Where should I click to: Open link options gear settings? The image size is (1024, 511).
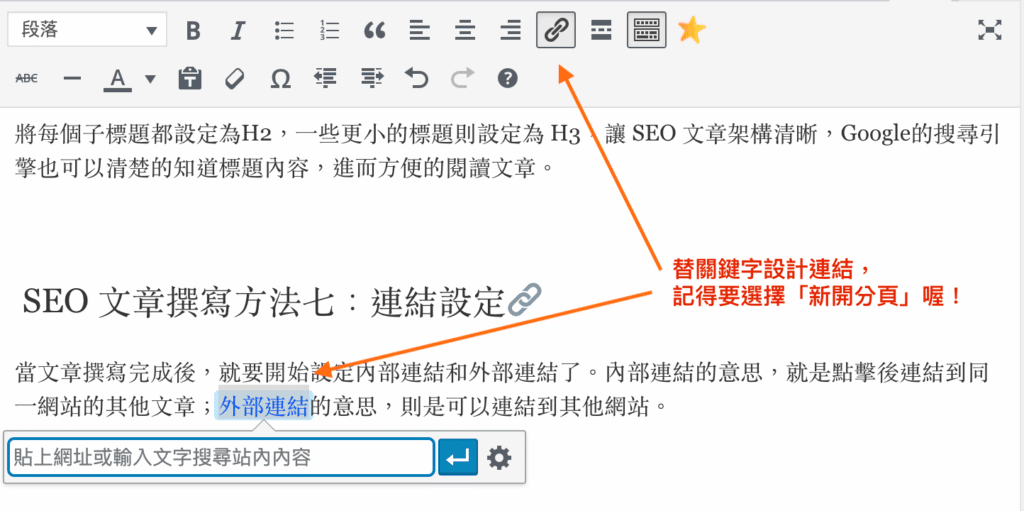tap(499, 458)
